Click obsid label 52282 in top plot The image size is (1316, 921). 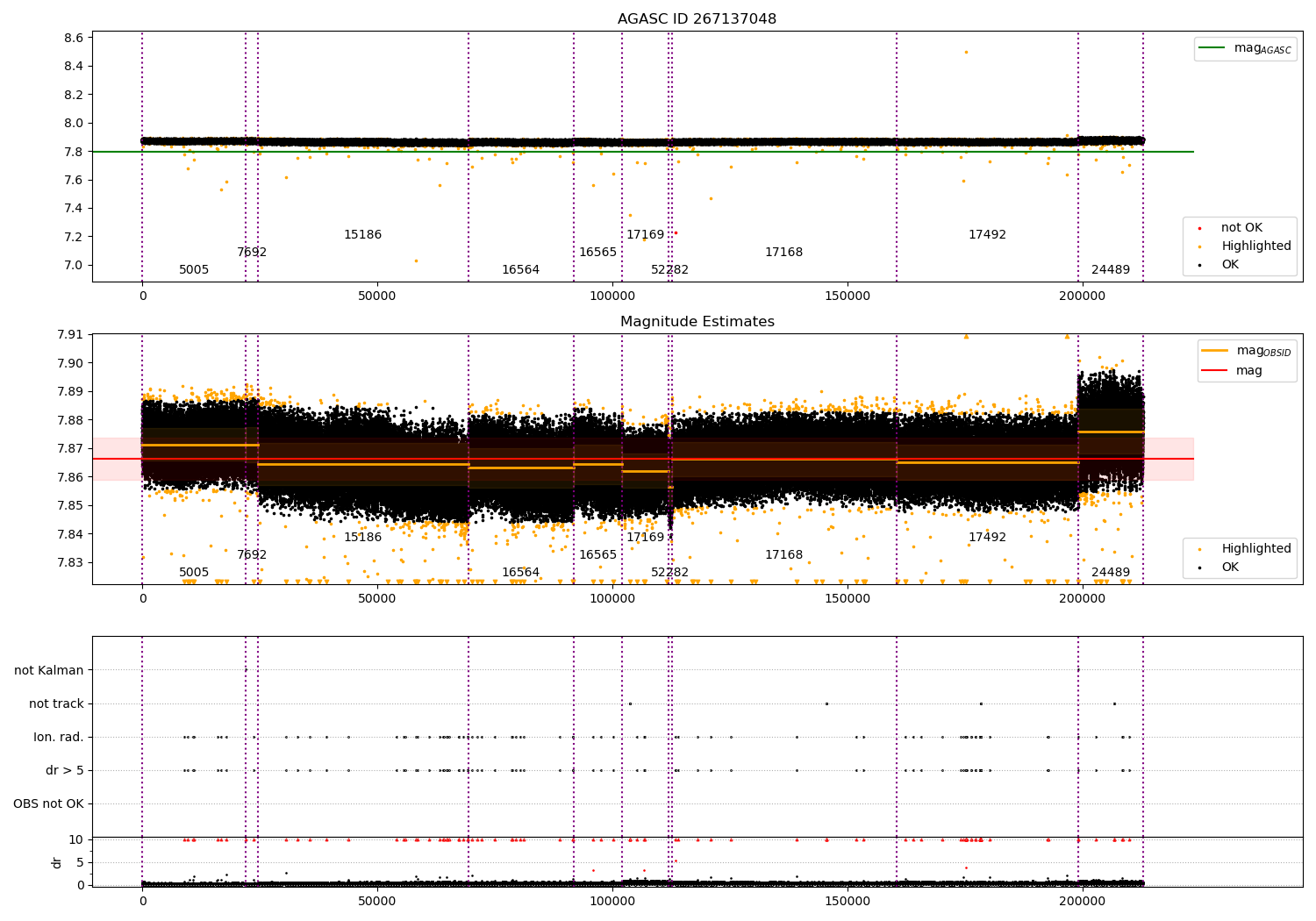coord(669,270)
